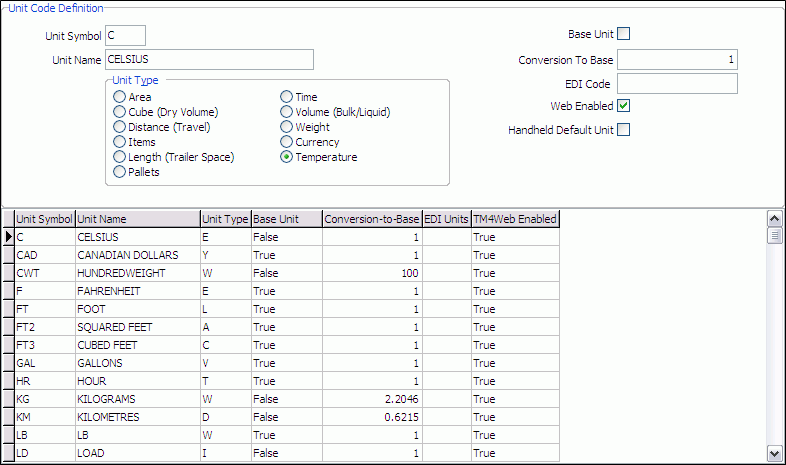Choose the Pallets unit type
Image resolution: width=786 pixels, height=465 pixels.
[x=120, y=172]
